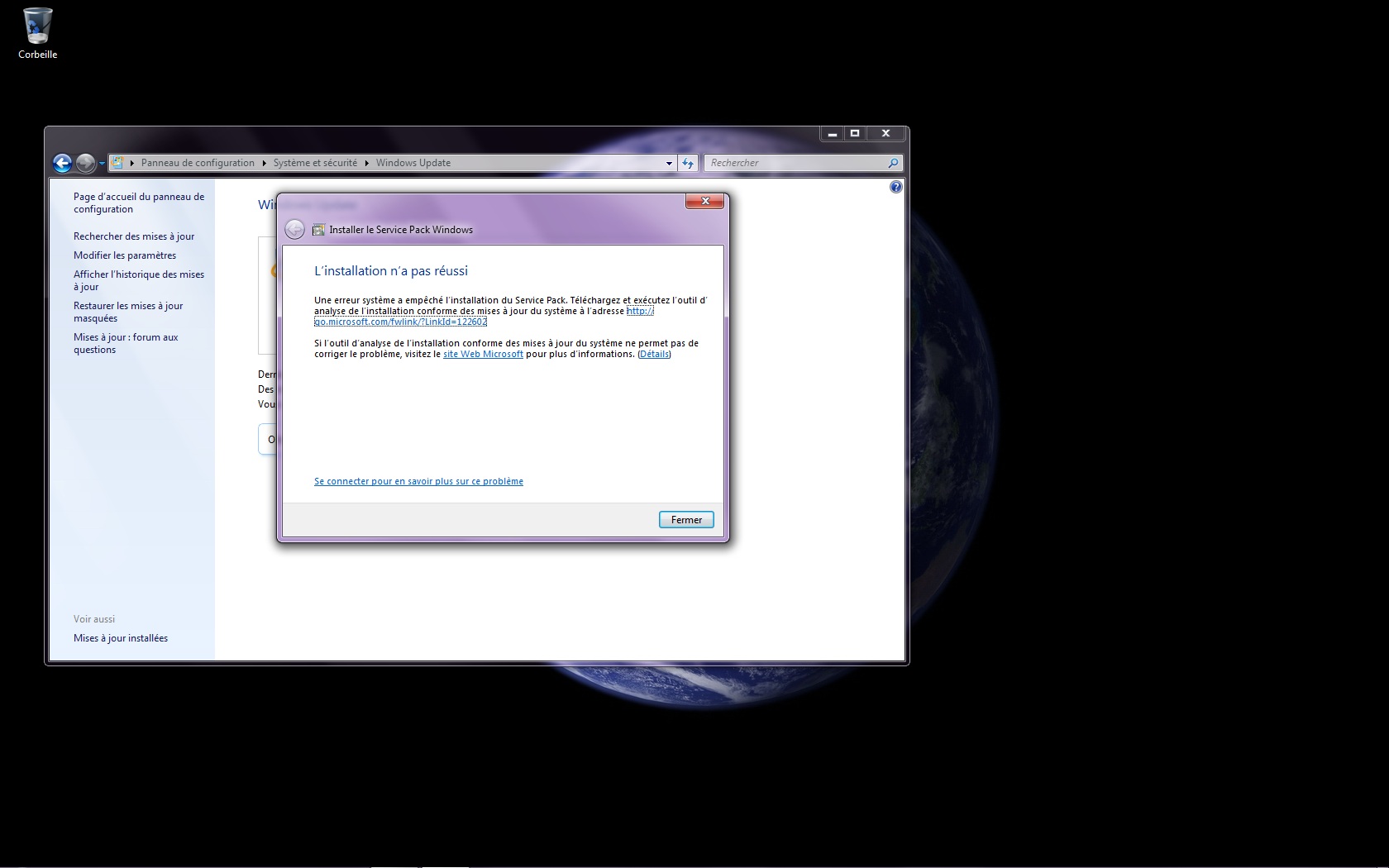Click the blue Help question mark icon

pyautogui.click(x=895, y=188)
